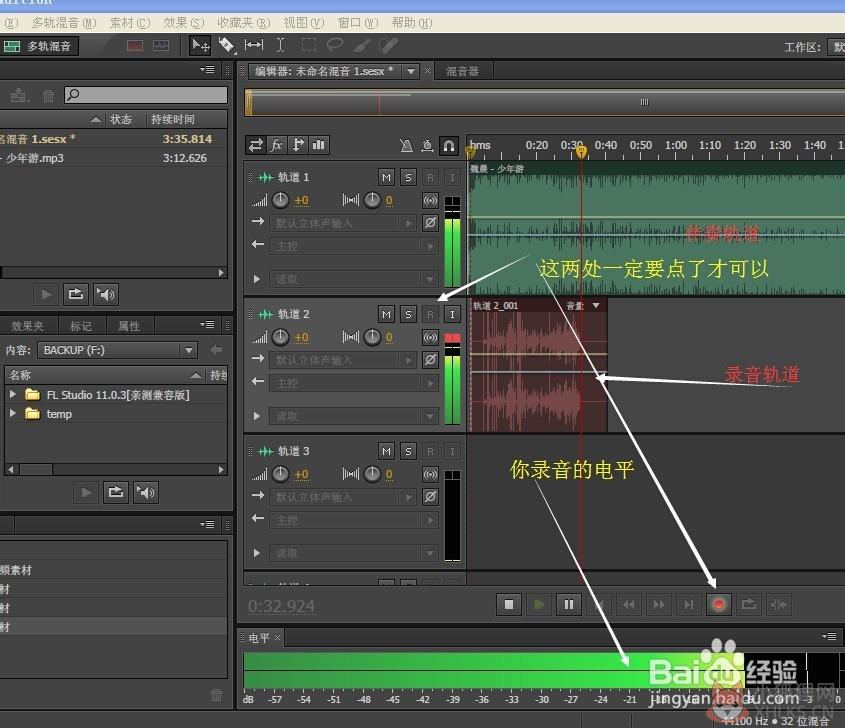The image size is (845, 728).
Task: Toggle the metronome icon
Action: (x=406, y=145)
